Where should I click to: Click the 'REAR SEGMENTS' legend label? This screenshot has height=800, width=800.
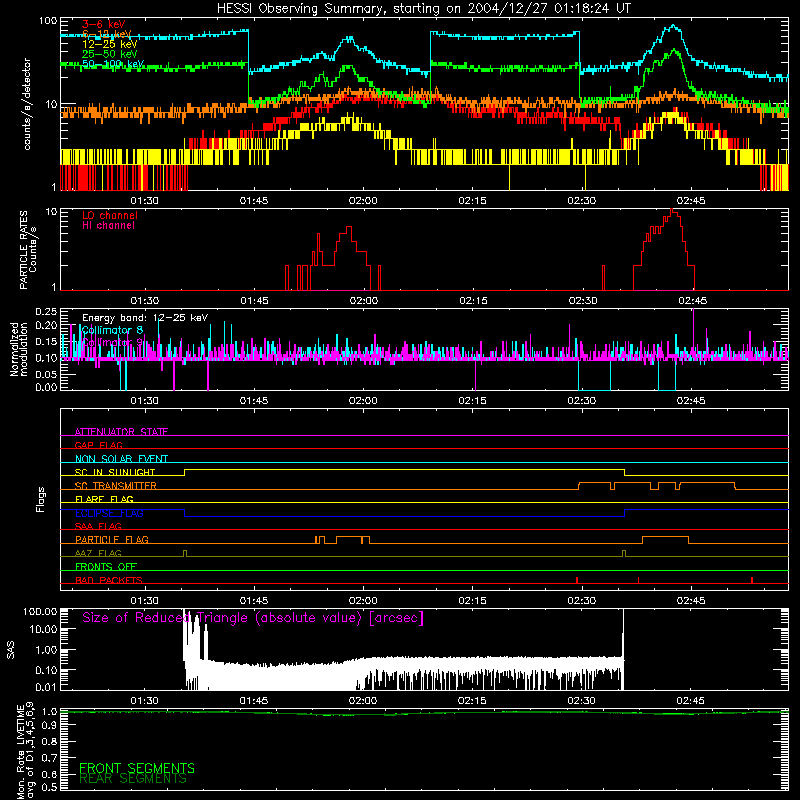point(133,779)
